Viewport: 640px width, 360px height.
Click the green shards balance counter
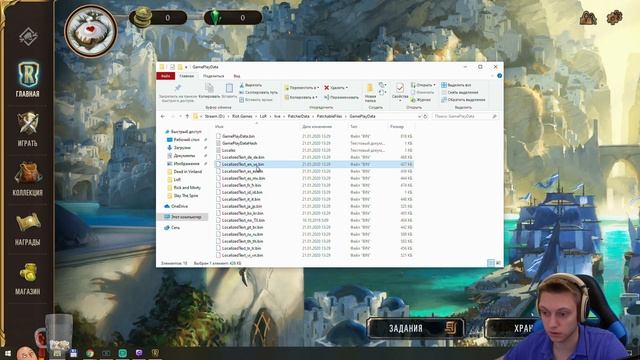click(x=233, y=18)
